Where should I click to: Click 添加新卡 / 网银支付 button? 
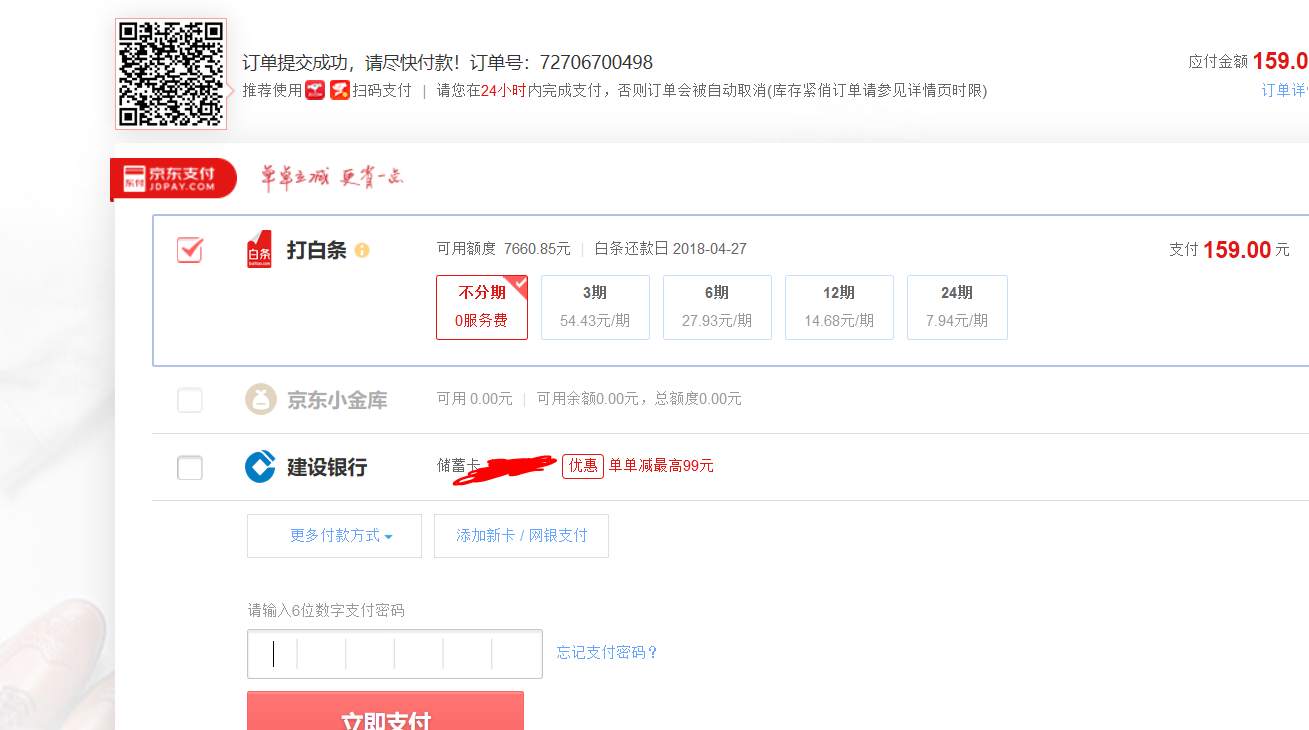pyautogui.click(x=521, y=536)
